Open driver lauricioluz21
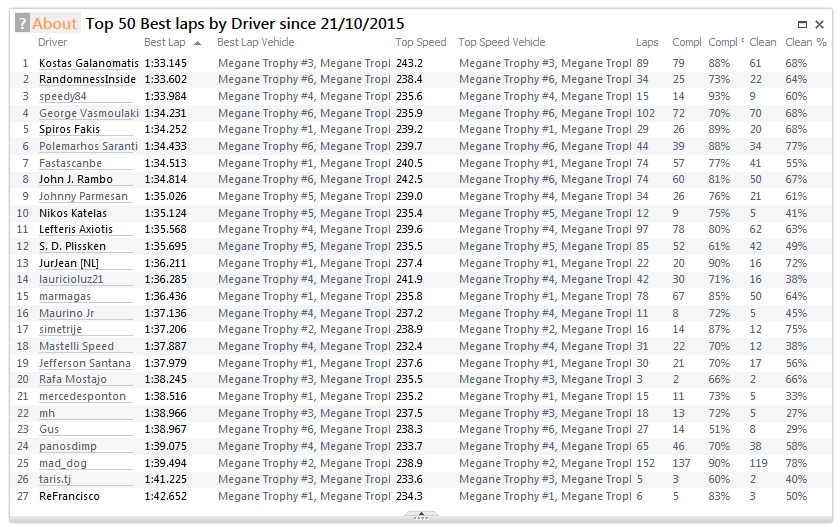 coord(71,280)
